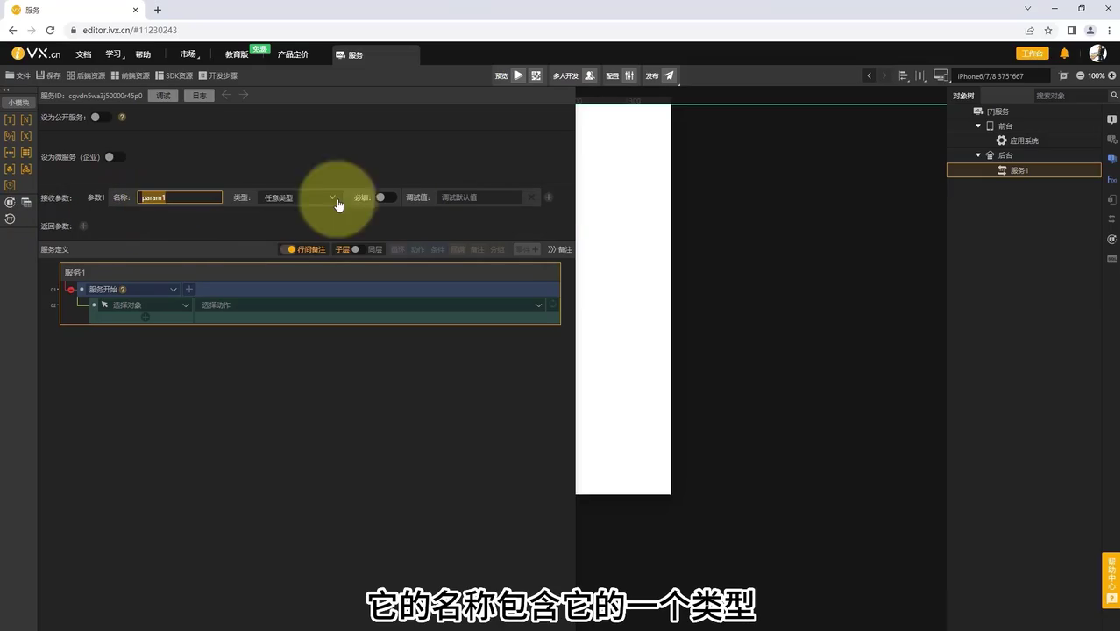This screenshot has height=631, width=1120.
Task: Click the blue chat icon on the right sidebar
Action: click(x=1112, y=159)
